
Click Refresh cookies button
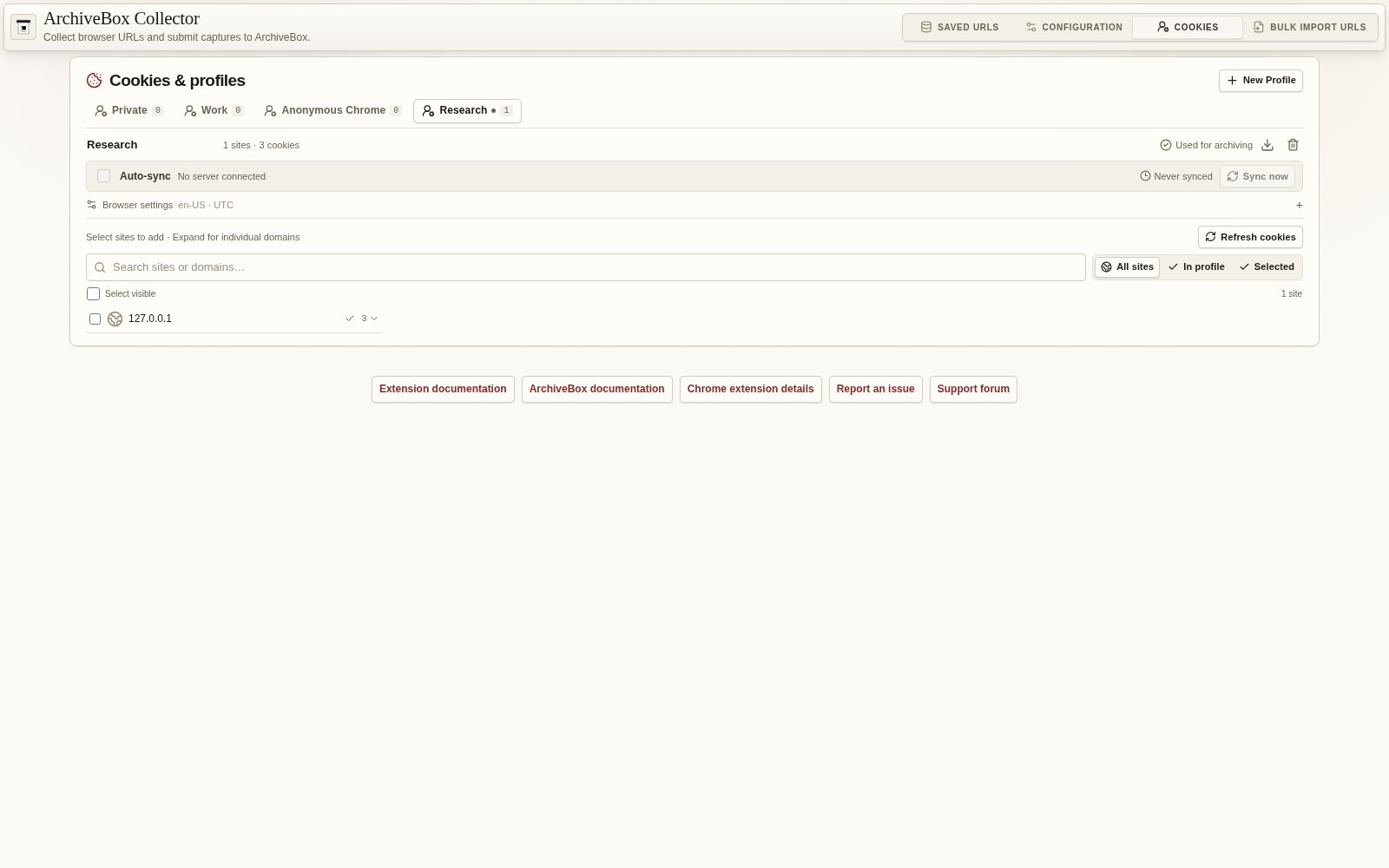(1250, 237)
